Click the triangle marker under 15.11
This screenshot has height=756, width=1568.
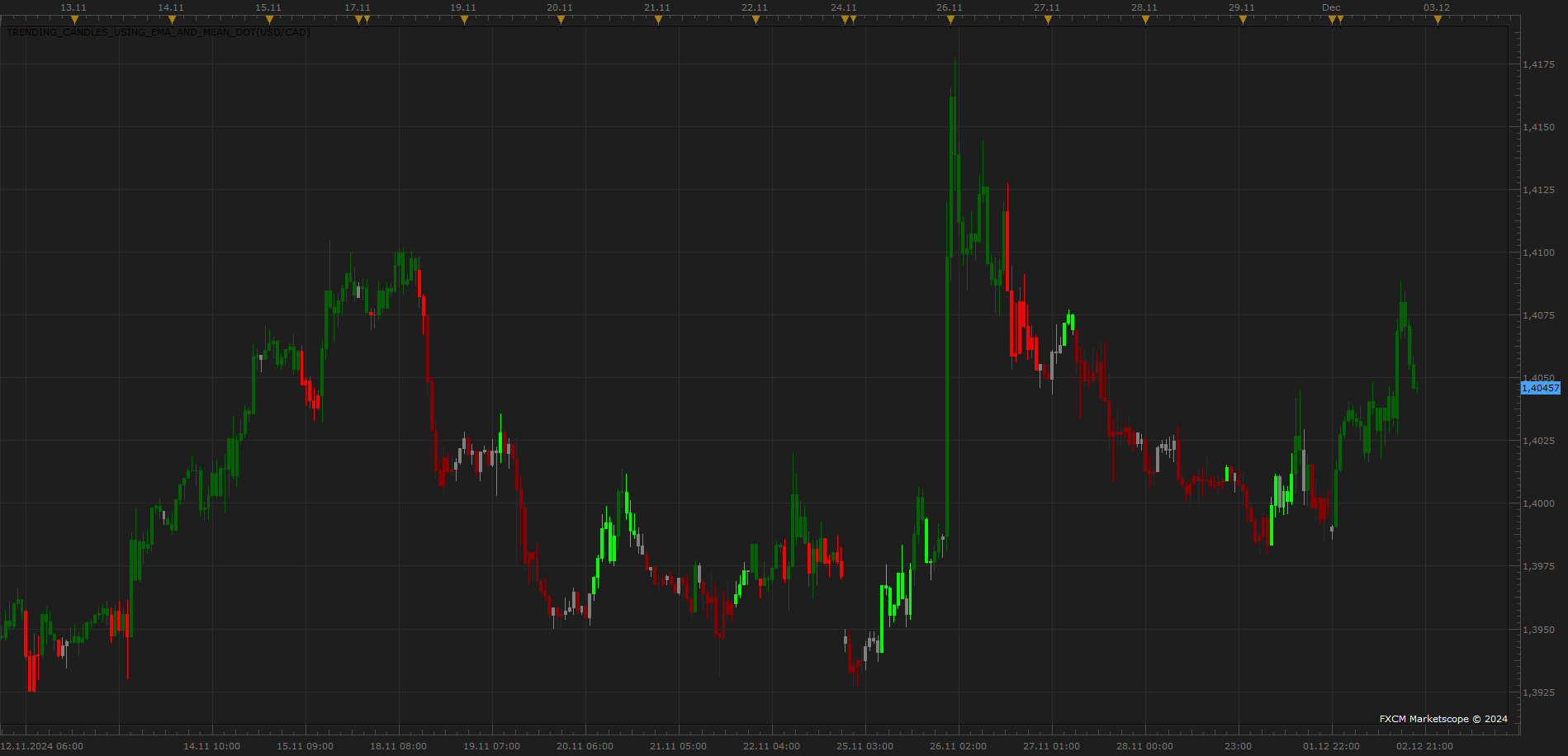coord(269,20)
